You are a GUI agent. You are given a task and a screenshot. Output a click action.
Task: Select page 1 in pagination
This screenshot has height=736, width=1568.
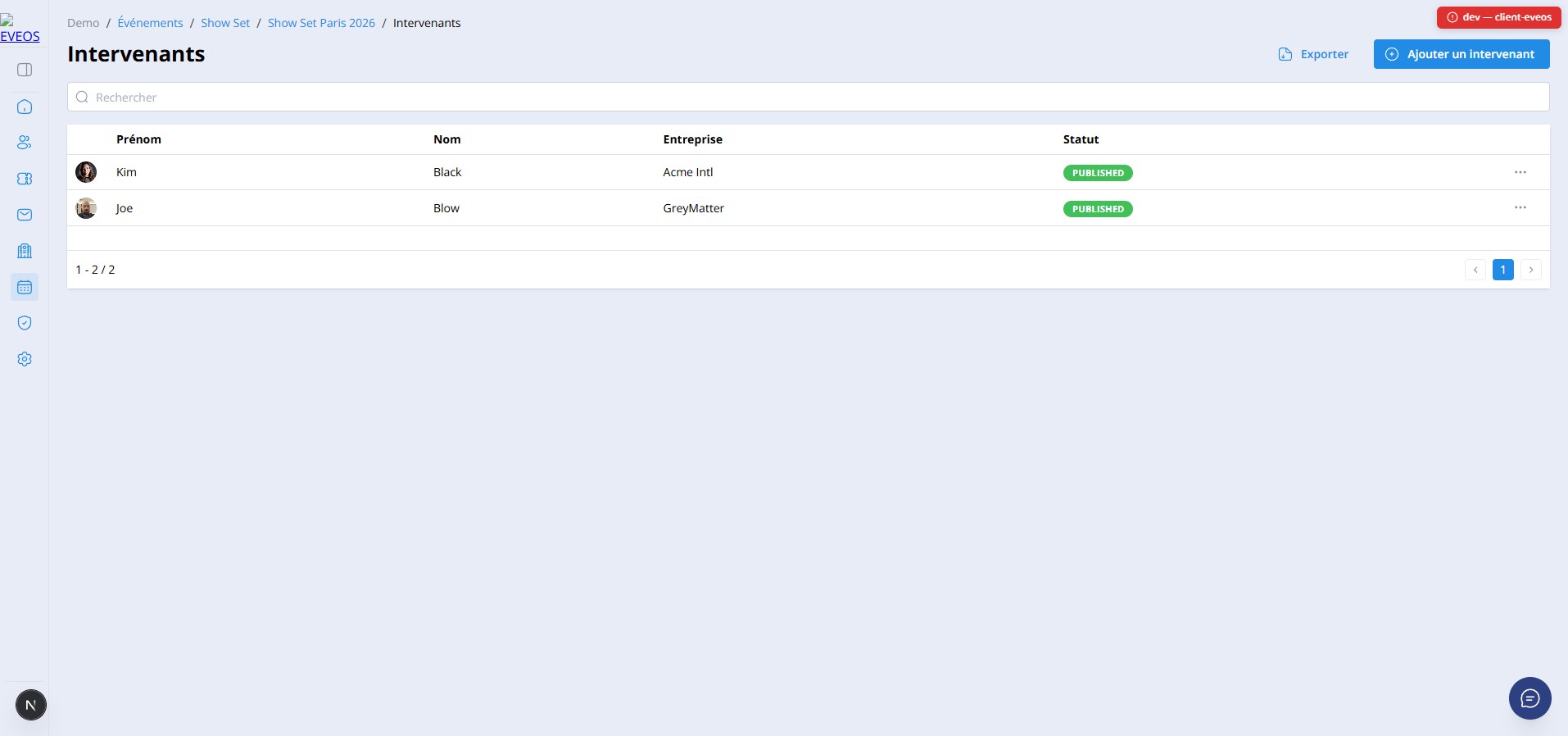(x=1503, y=270)
